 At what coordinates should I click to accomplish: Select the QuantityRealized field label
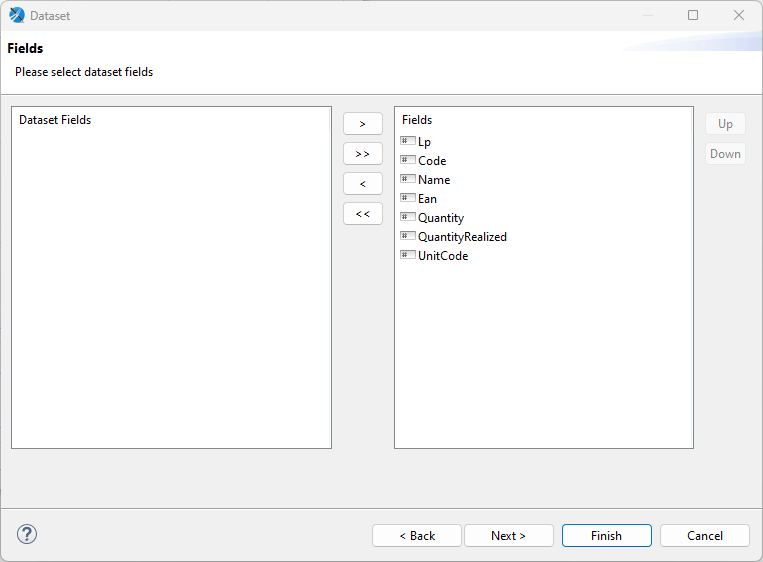(462, 237)
